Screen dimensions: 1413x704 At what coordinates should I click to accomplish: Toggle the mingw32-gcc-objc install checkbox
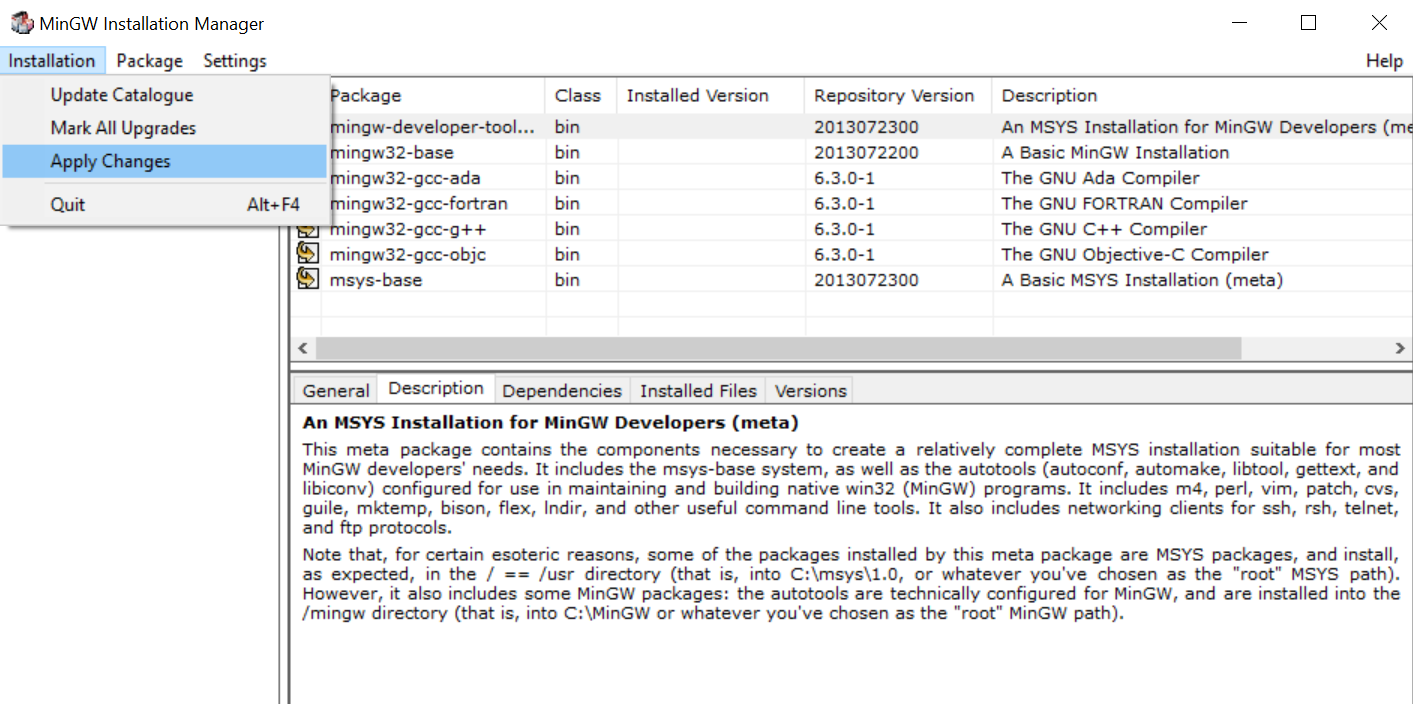(307, 254)
